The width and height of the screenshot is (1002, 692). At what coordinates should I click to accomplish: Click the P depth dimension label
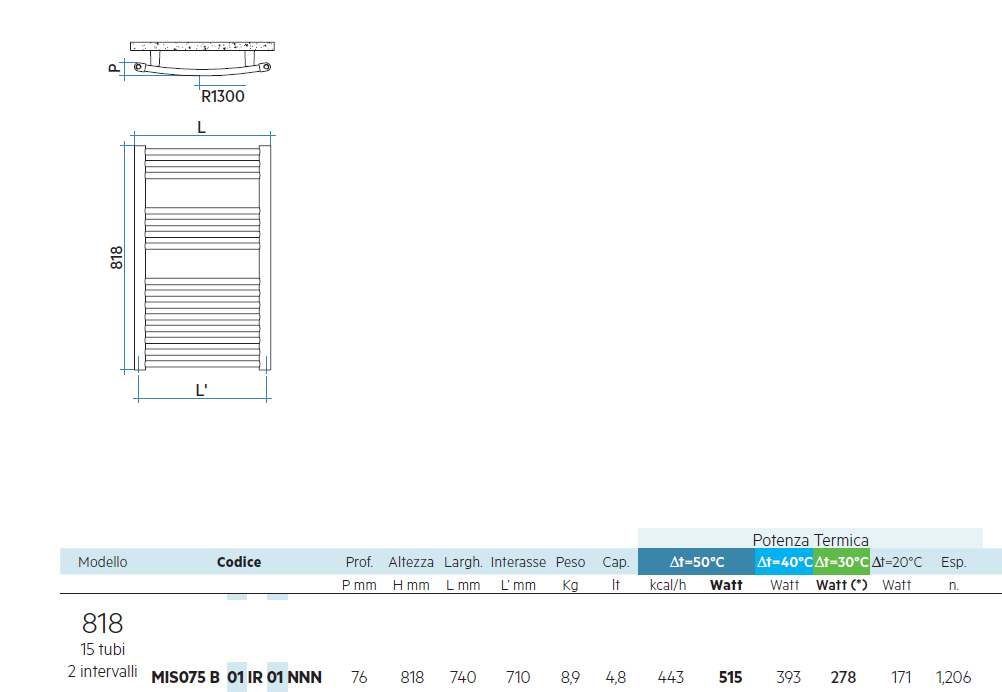(x=114, y=68)
